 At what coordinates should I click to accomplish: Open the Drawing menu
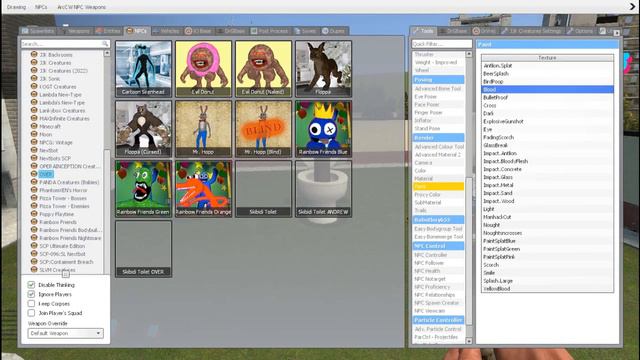point(16,7)
